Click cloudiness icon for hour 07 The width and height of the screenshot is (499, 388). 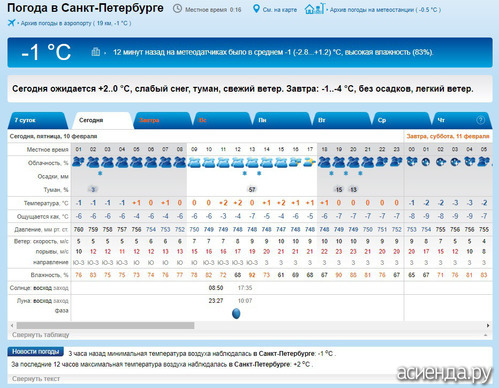click(x=165, y=163)
